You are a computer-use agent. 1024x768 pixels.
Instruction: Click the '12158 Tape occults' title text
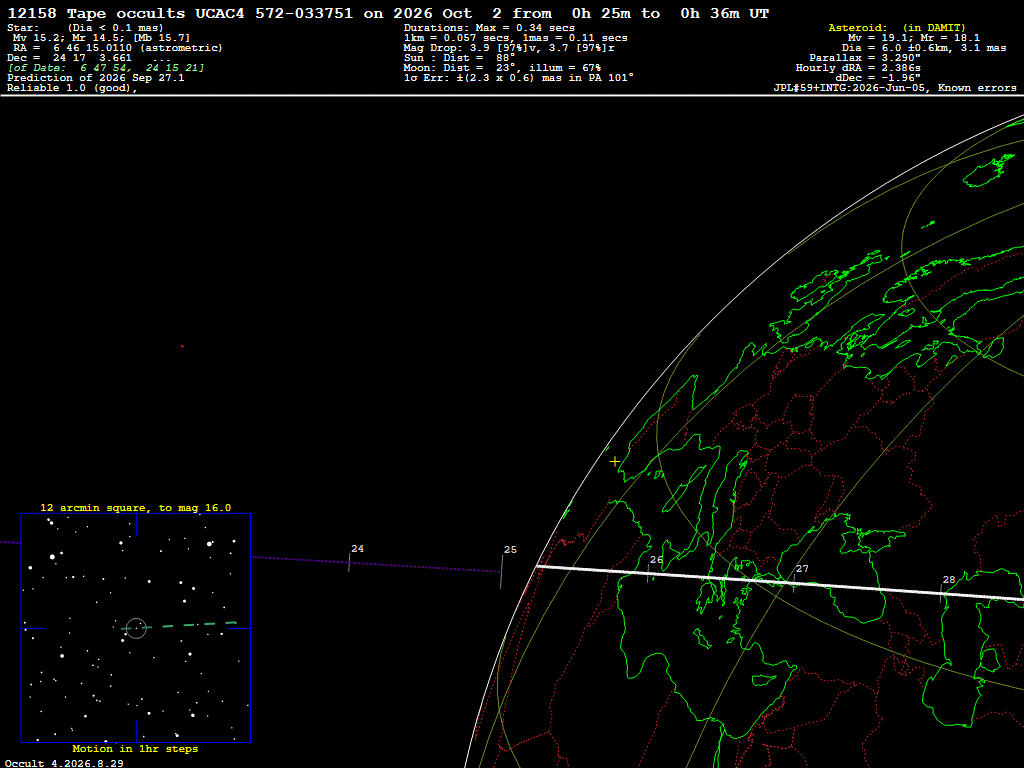[x=97, y=13]
